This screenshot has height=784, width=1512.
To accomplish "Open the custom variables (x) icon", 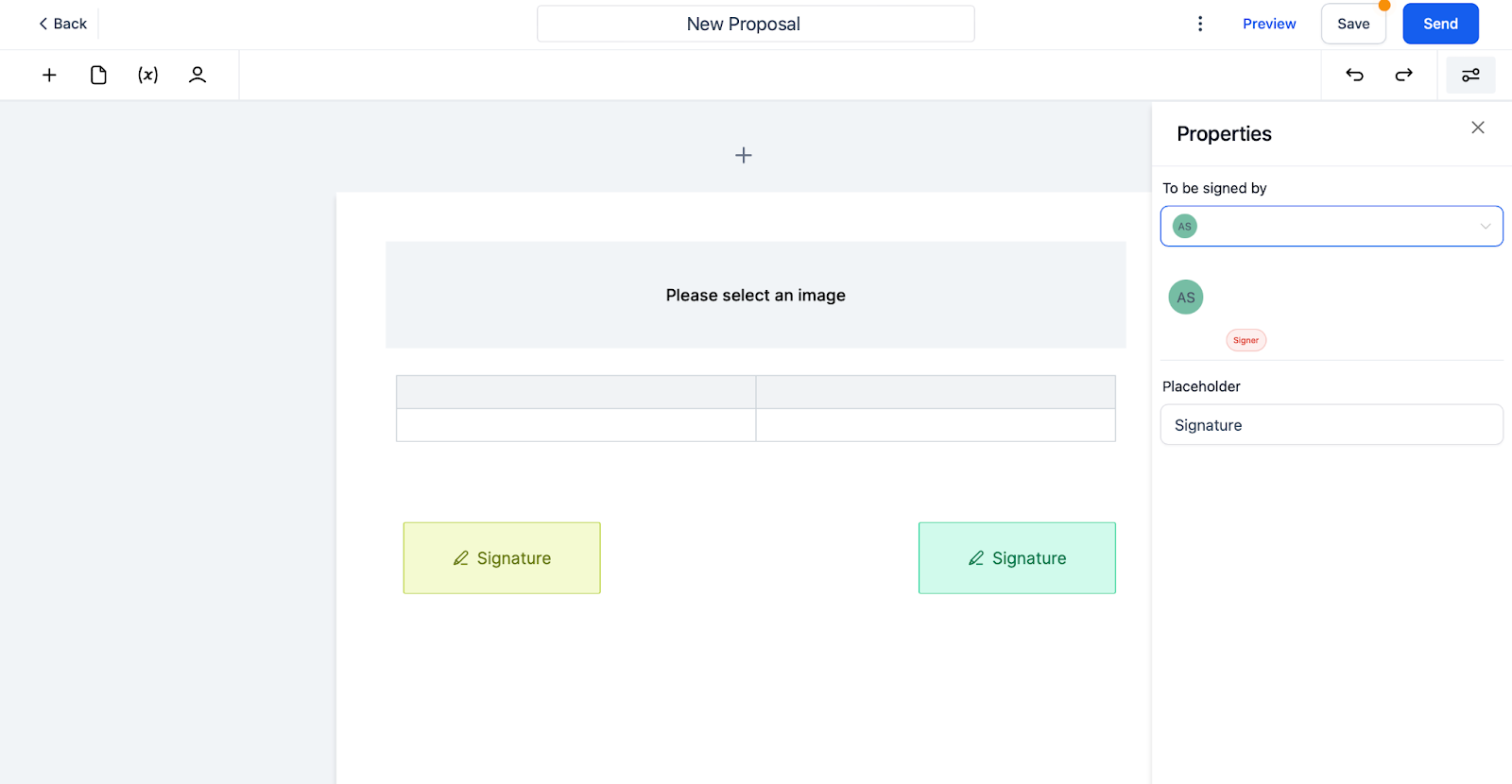I will [x=148, y=75].
